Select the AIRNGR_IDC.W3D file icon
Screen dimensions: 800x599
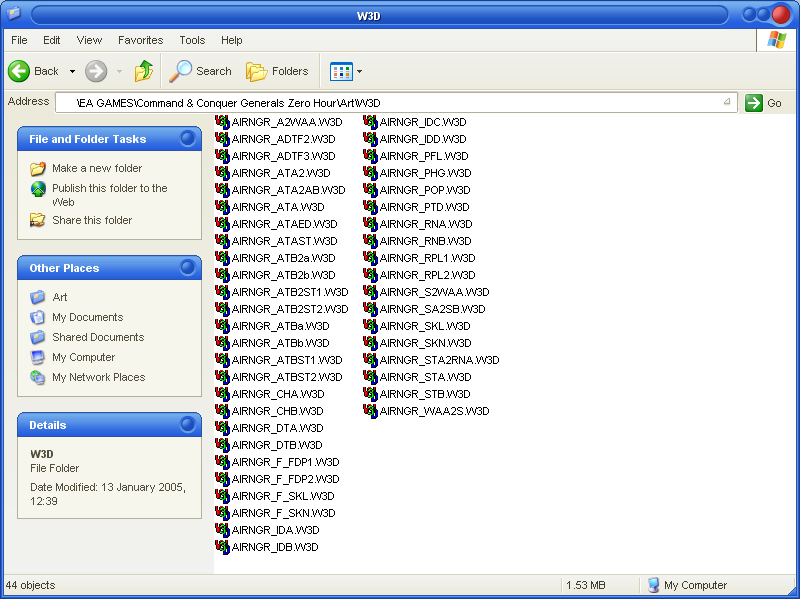(370, 122)
